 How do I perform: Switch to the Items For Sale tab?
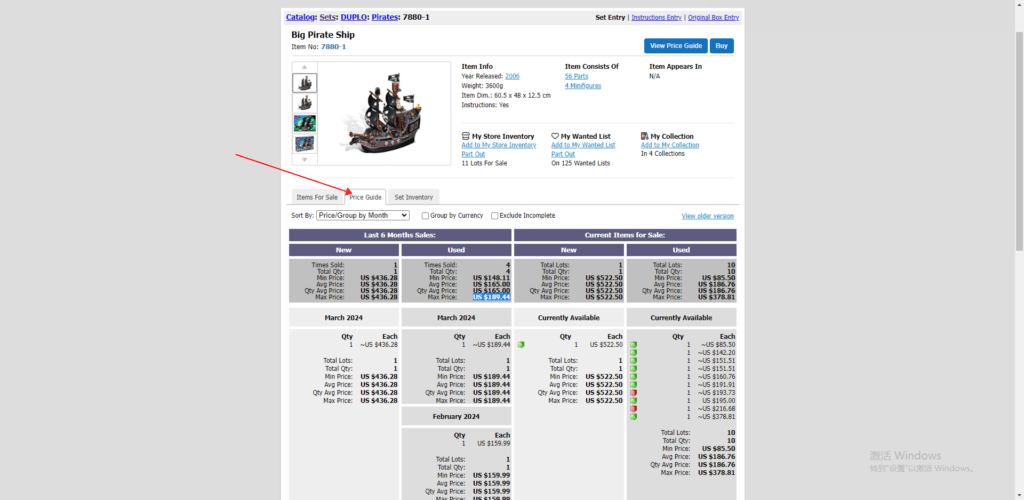317,197
